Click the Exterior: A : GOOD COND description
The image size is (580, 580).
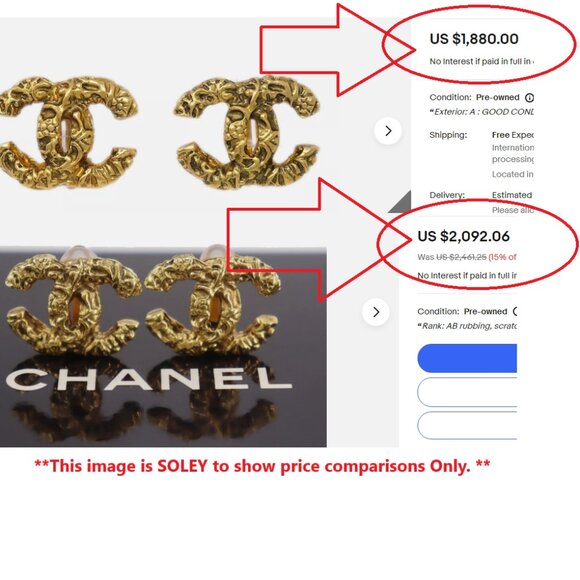pos(481,112)
